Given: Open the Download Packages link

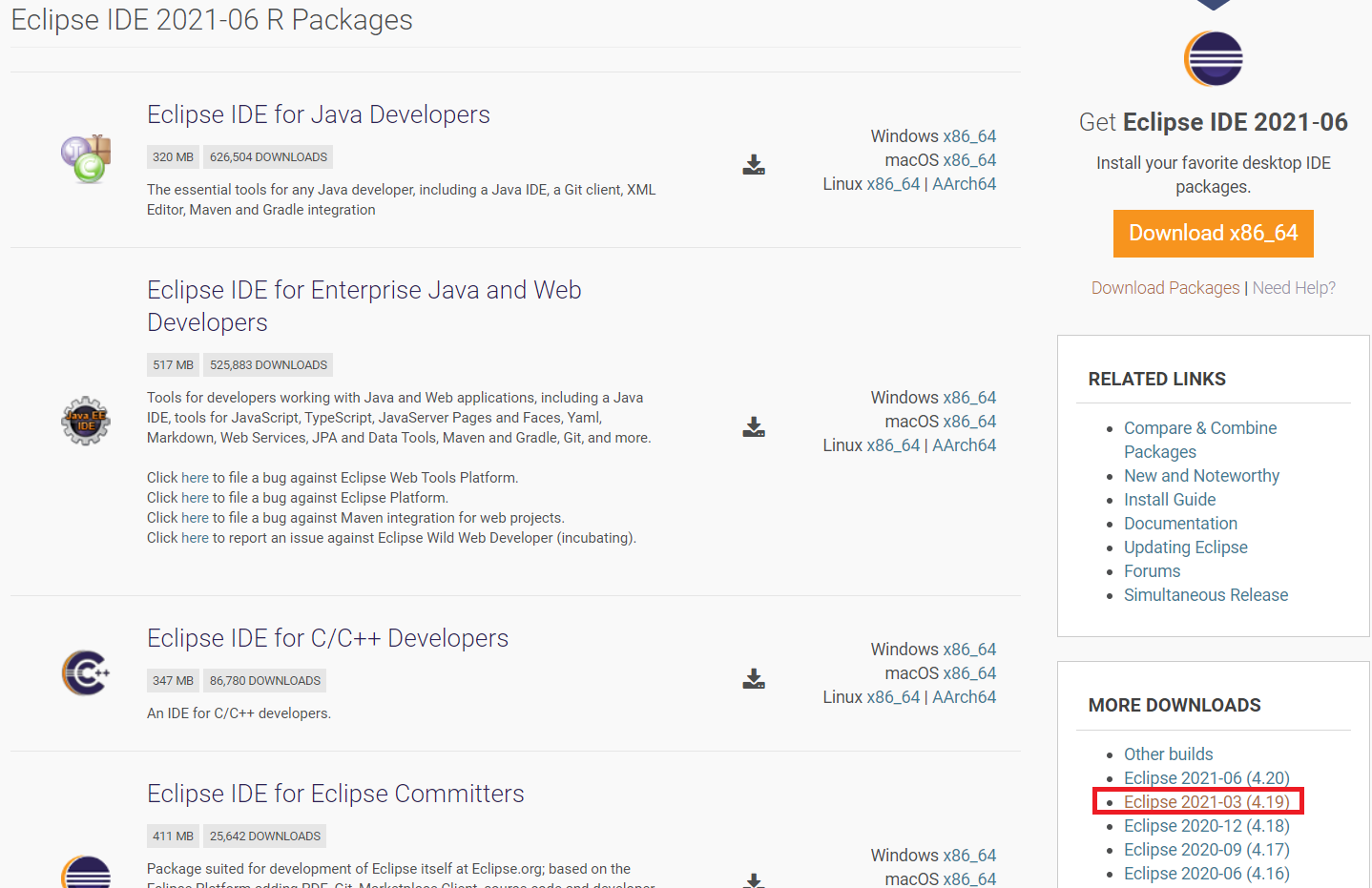Looking at the screenshot, I should (1165, 288).
